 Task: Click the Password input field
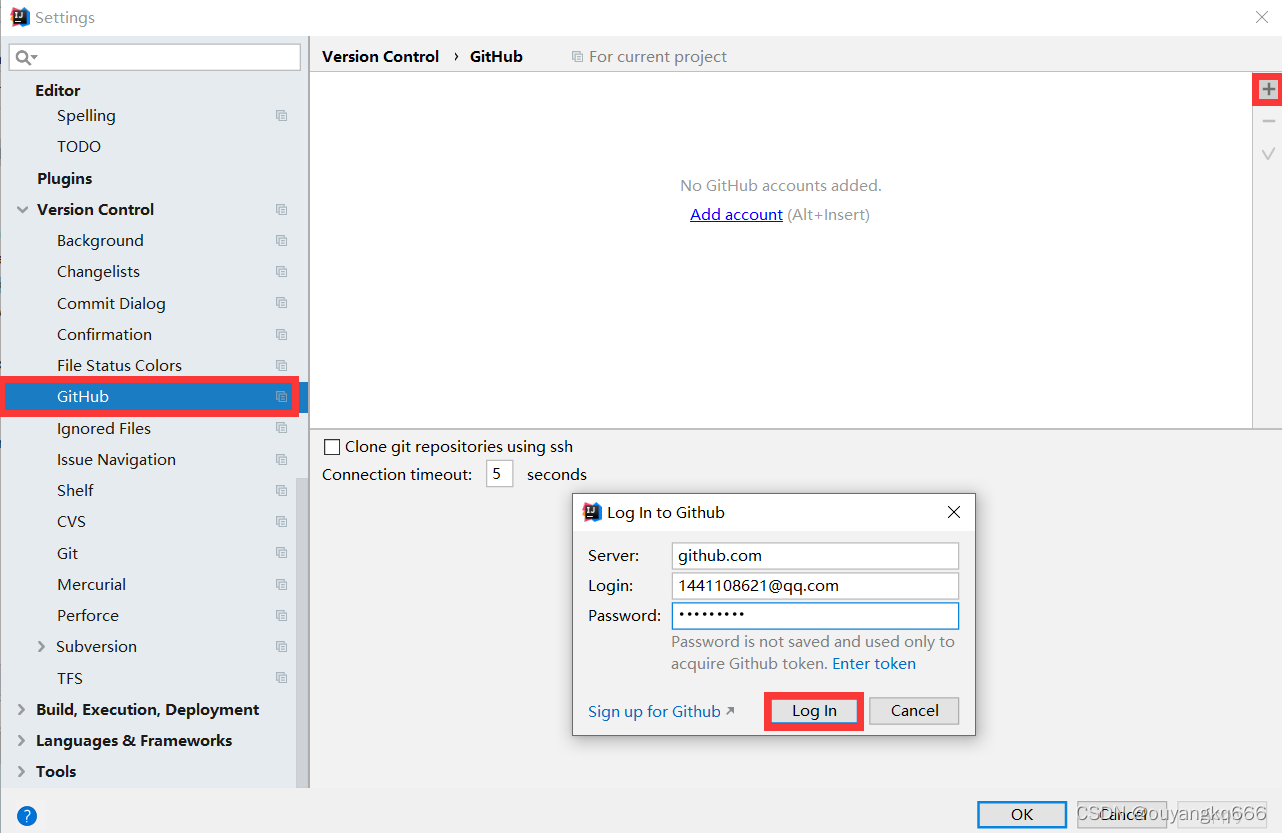click(x=815, y=615)
